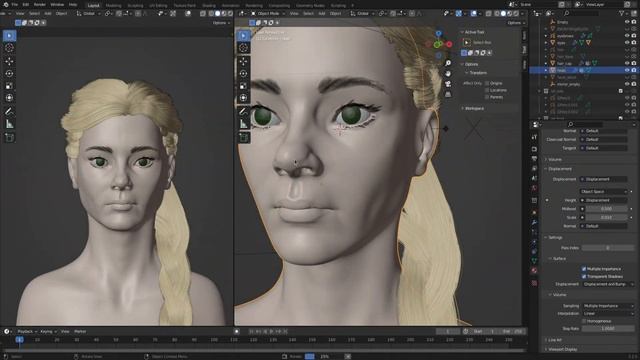Enable Affect Only Origins checkbox

487,83
